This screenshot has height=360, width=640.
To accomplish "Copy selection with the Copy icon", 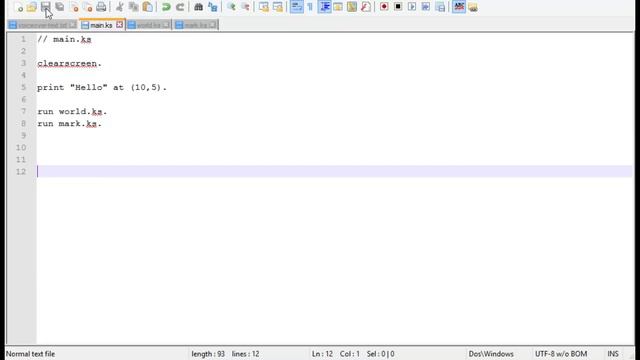I will tap(133, 7).
